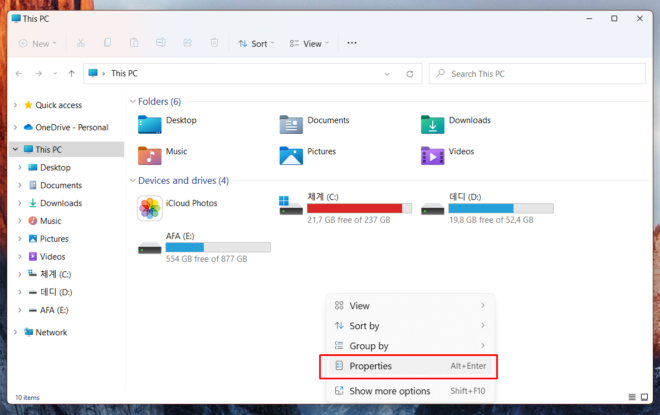Screen dimensions: 660x415
Task: Switch to details view in status bar
Action: coord(632,397)
